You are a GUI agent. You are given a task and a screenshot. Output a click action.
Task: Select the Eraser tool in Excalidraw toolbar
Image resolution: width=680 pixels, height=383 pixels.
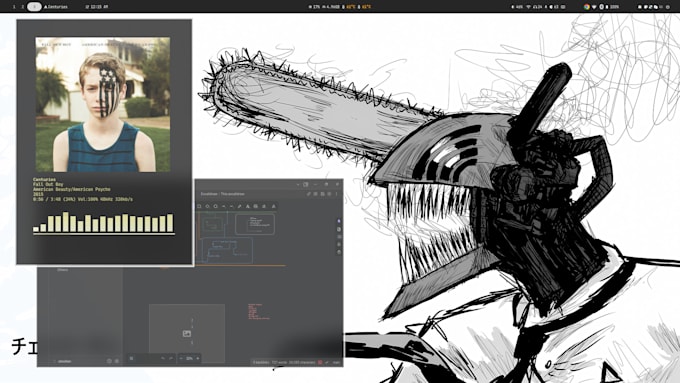point(264,206)
